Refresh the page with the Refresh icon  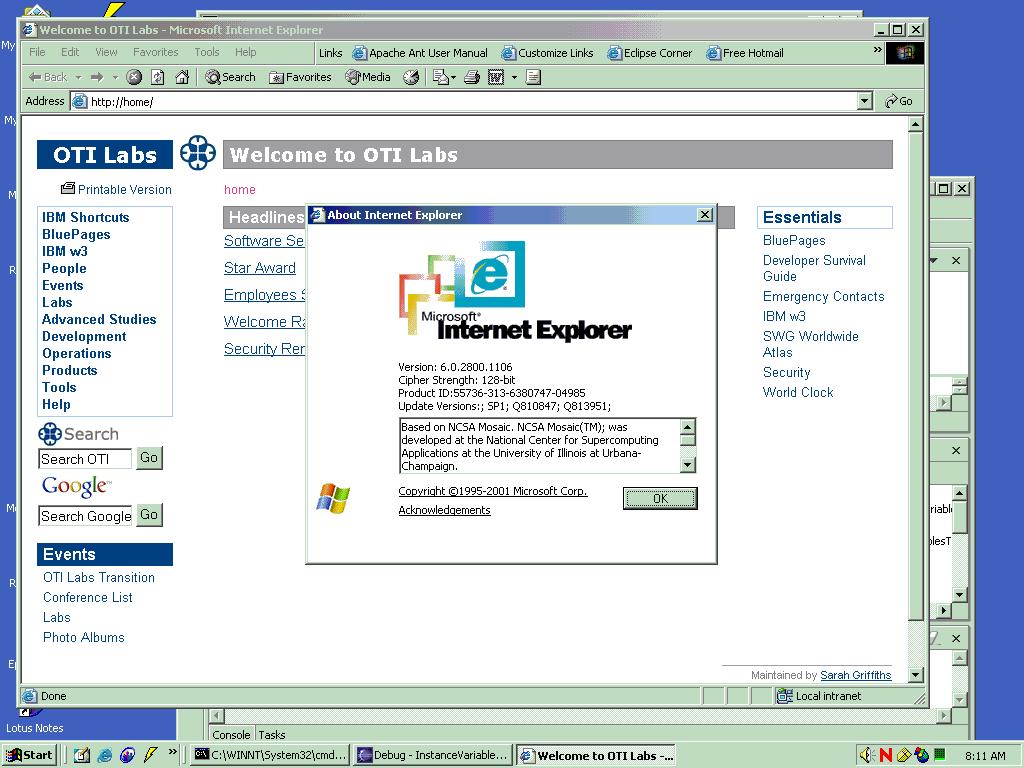coord(158,77)
